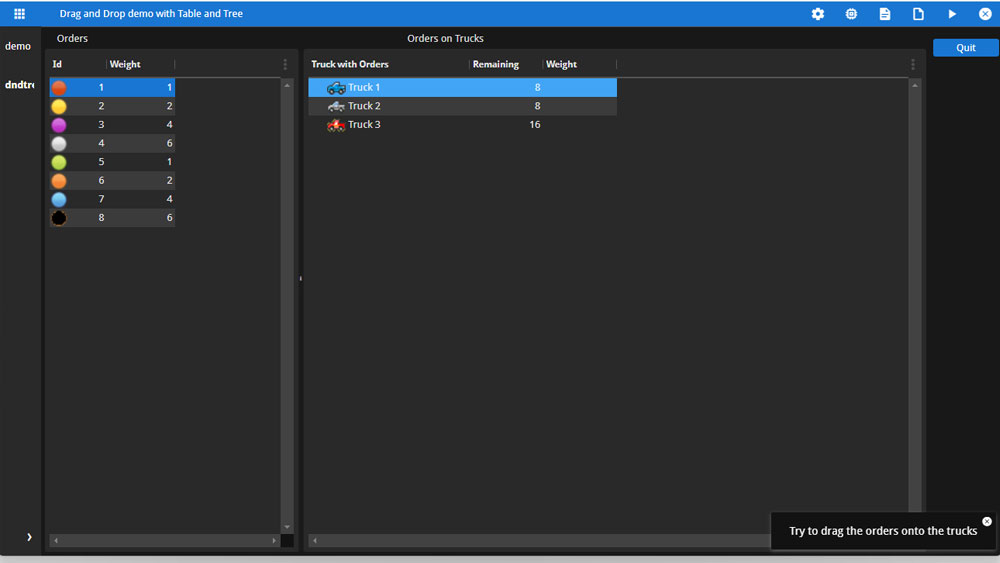
Task: Select the black ball order 8 row
Action: (x=112, y=217)
